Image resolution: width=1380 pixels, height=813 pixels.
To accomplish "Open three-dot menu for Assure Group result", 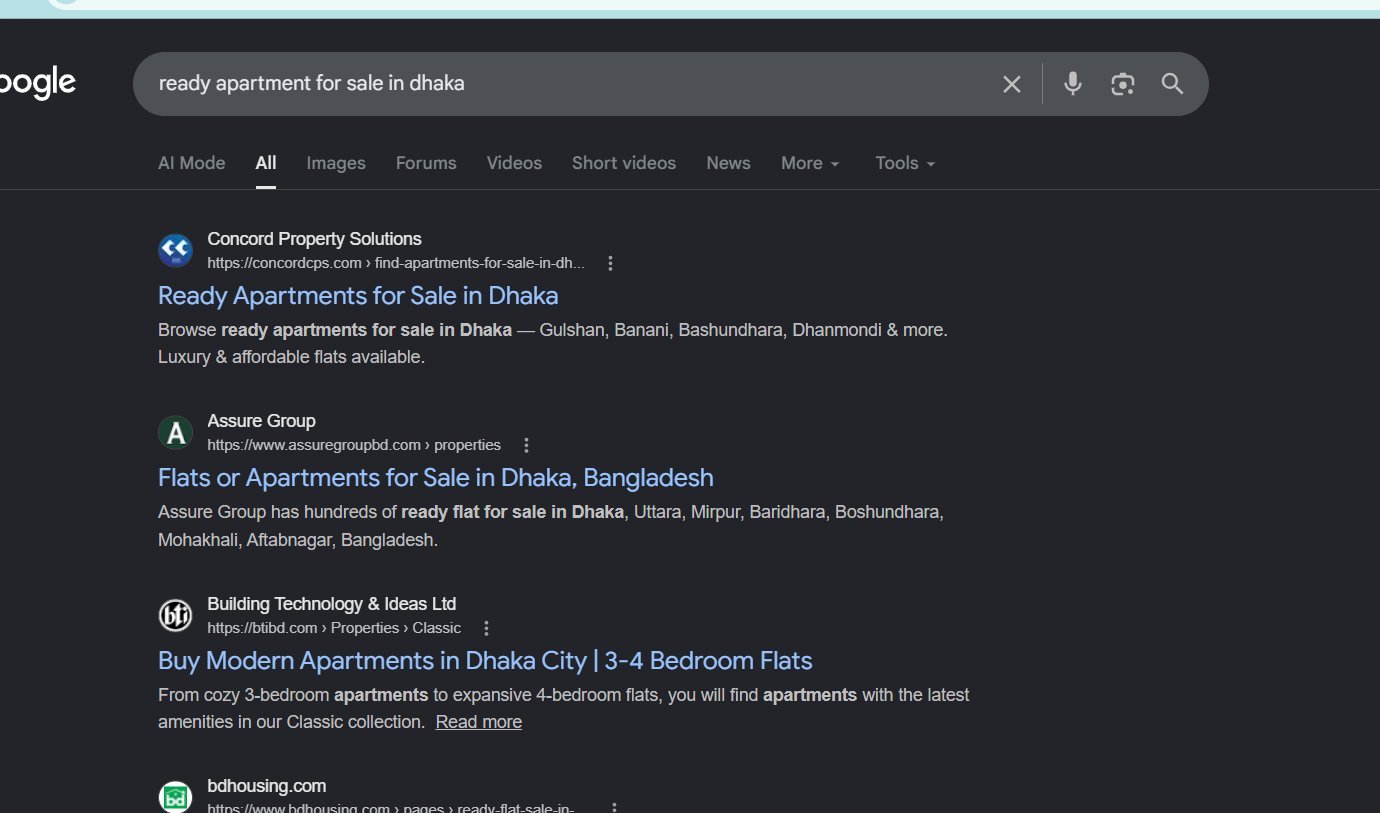I will tap(527, 445).
